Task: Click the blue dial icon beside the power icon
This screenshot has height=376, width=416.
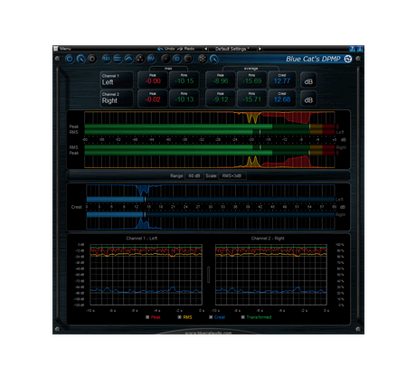Action: pyautogui.click(x=81, y=59)
